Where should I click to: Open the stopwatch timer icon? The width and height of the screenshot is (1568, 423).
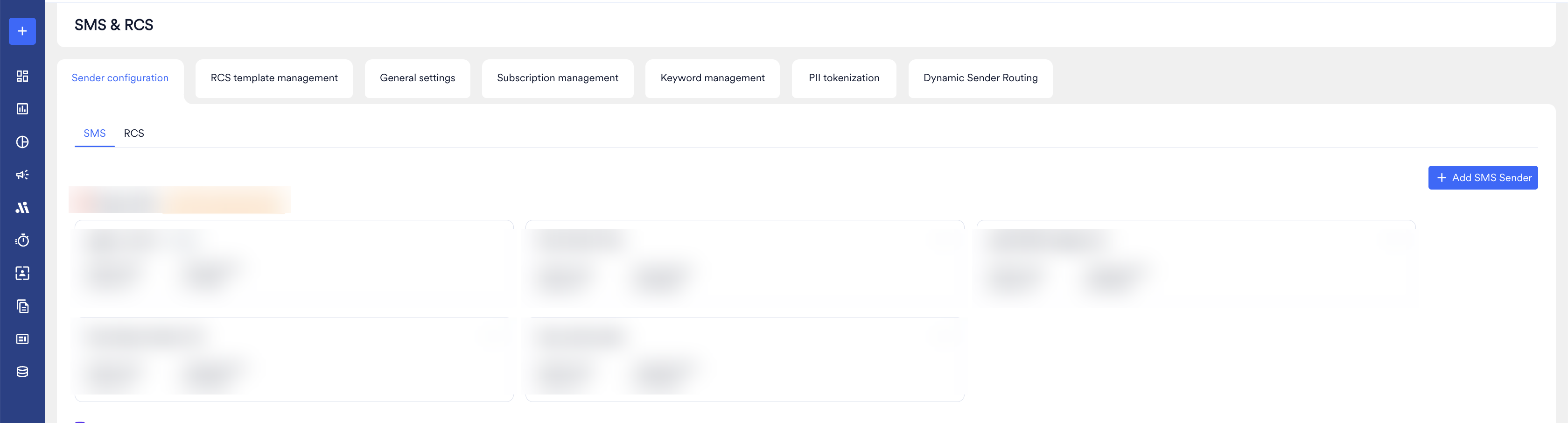coord(22,240)
